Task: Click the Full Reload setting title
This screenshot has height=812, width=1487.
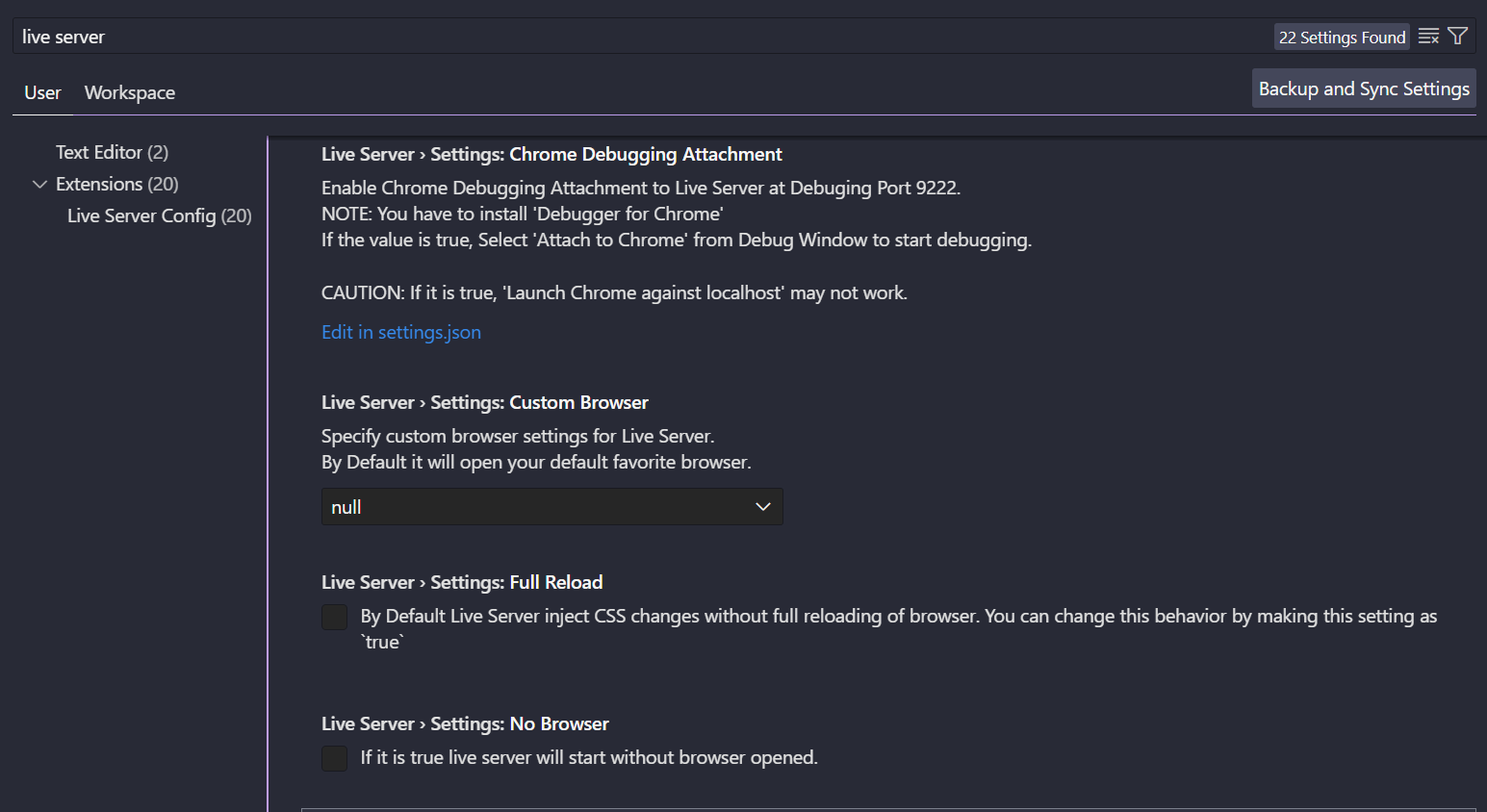Action: click(462, 582)
